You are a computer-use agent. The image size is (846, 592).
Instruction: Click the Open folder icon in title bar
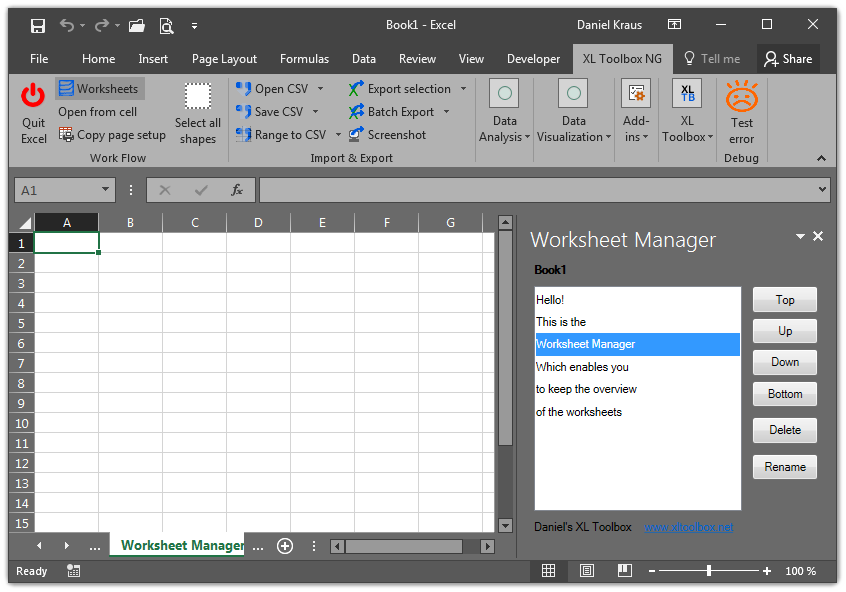click(137, 25)
